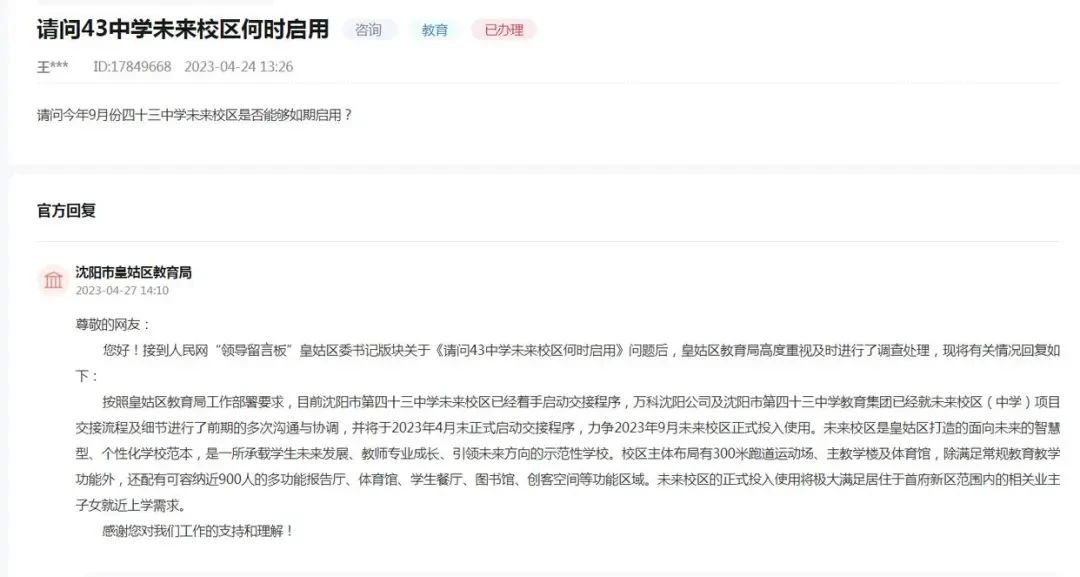Click the post timestamp 2023-04-24 13:26
1080x577 pixels.
[238, 67]
